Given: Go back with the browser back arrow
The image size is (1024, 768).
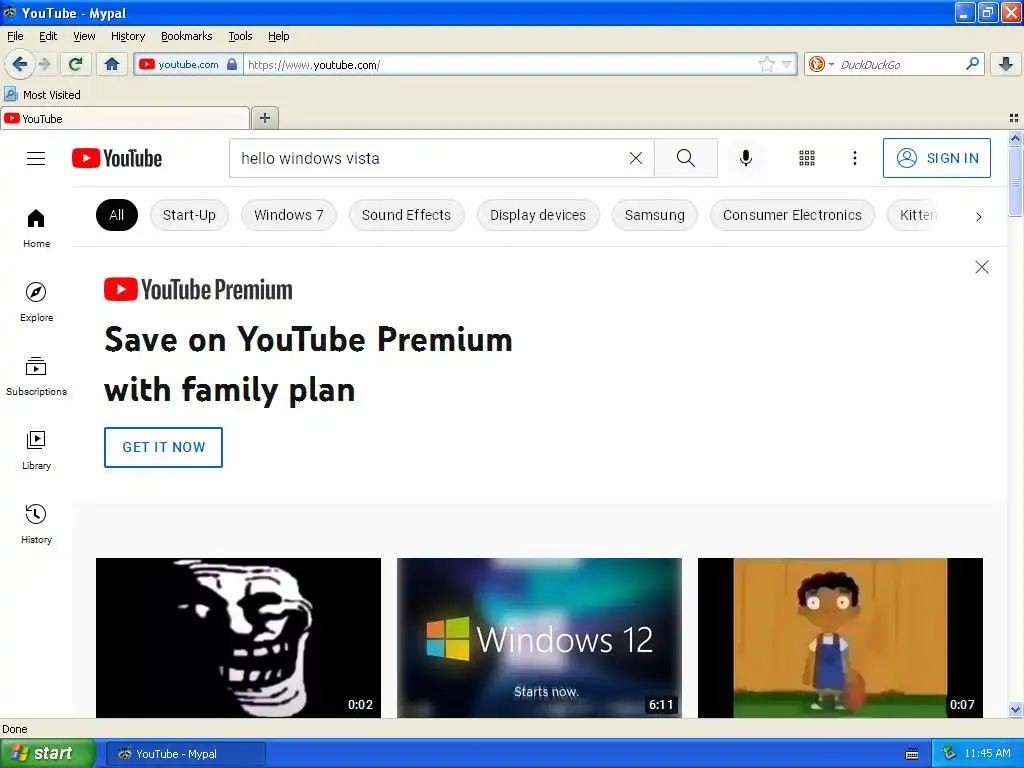Looking at the screenshot, I should 20,64.
